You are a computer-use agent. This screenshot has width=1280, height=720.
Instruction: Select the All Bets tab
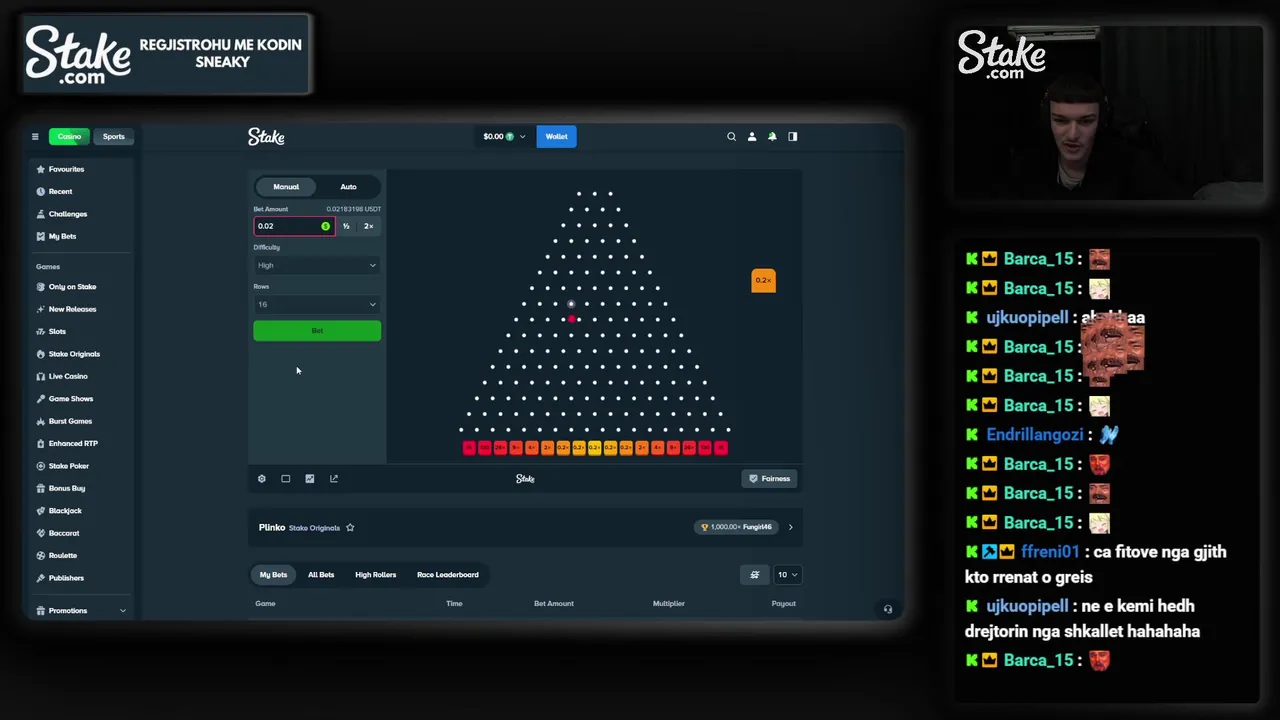point(321,575)
